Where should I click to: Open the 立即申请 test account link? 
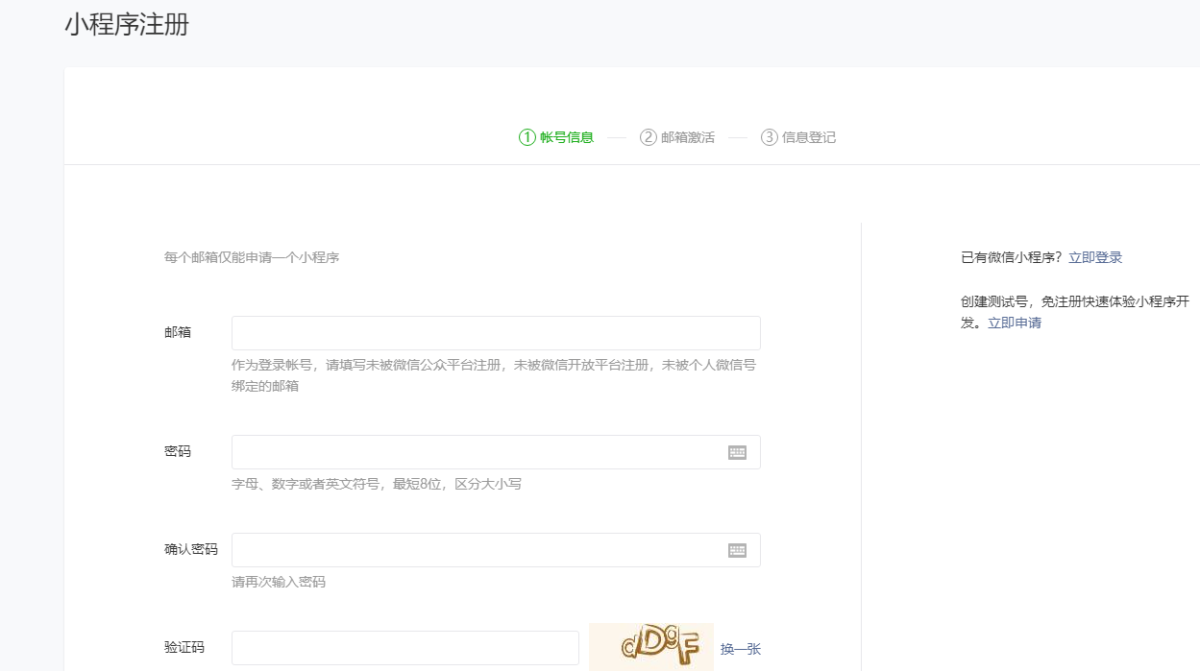[1014, 323]
